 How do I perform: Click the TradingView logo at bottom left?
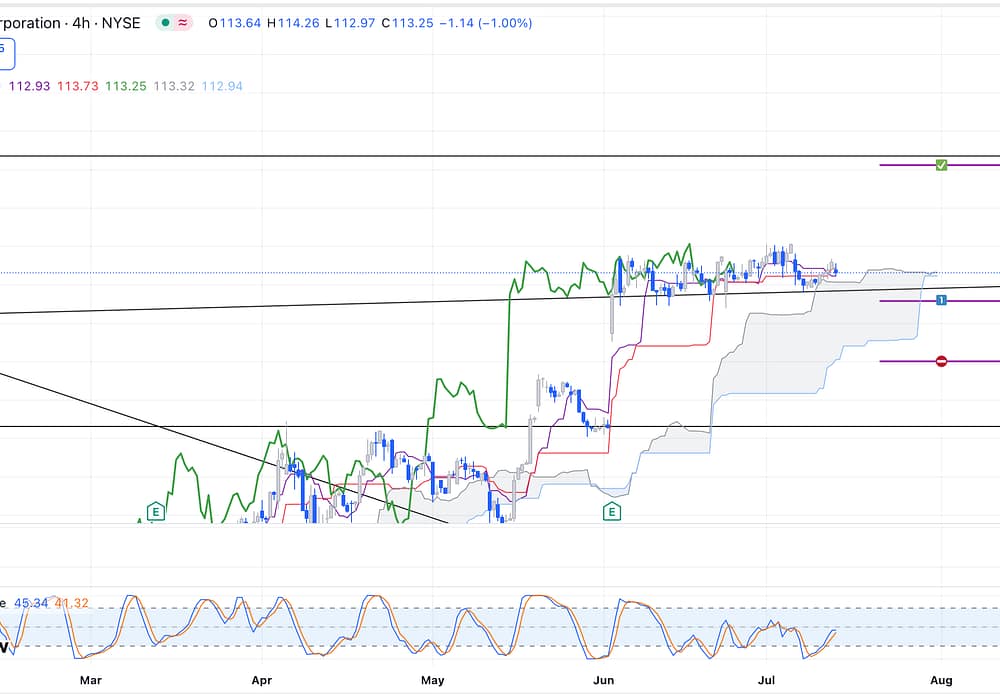(4, 647)
